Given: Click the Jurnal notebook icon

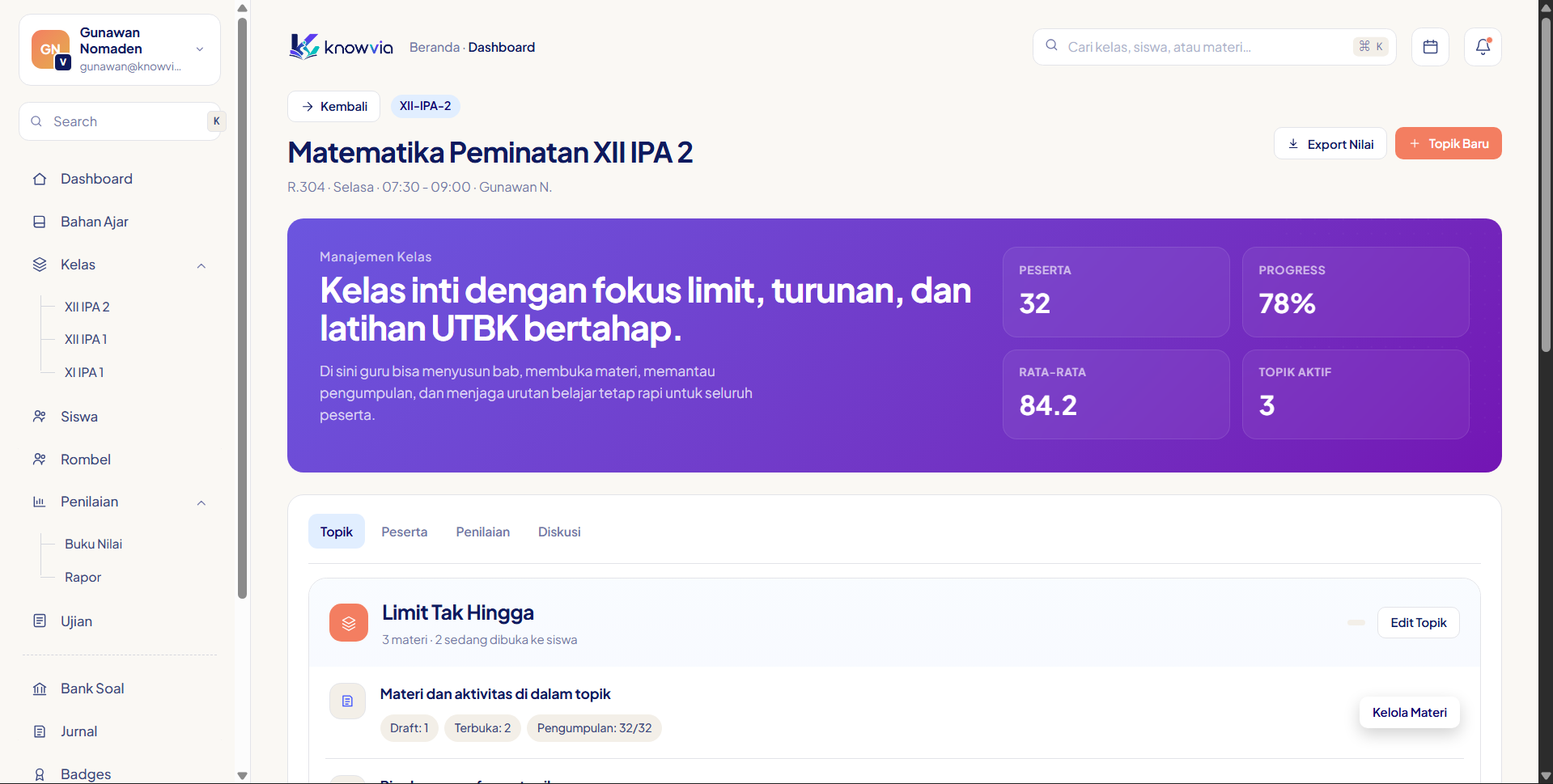Looking at the screenshot, I should coord(40,731).
